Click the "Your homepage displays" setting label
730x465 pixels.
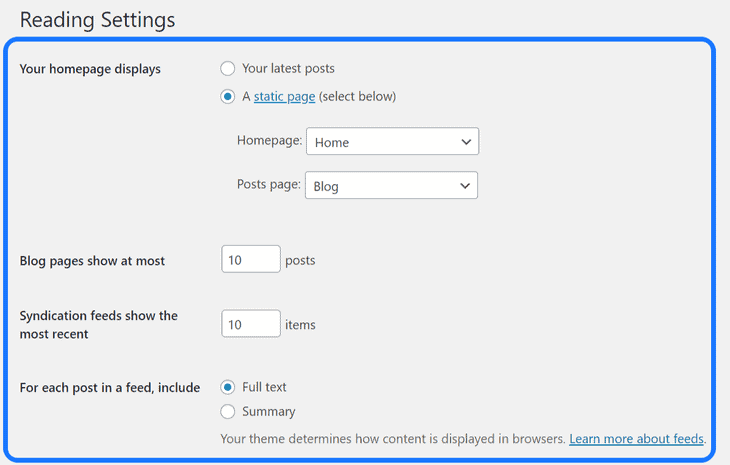tap(90, 69)
